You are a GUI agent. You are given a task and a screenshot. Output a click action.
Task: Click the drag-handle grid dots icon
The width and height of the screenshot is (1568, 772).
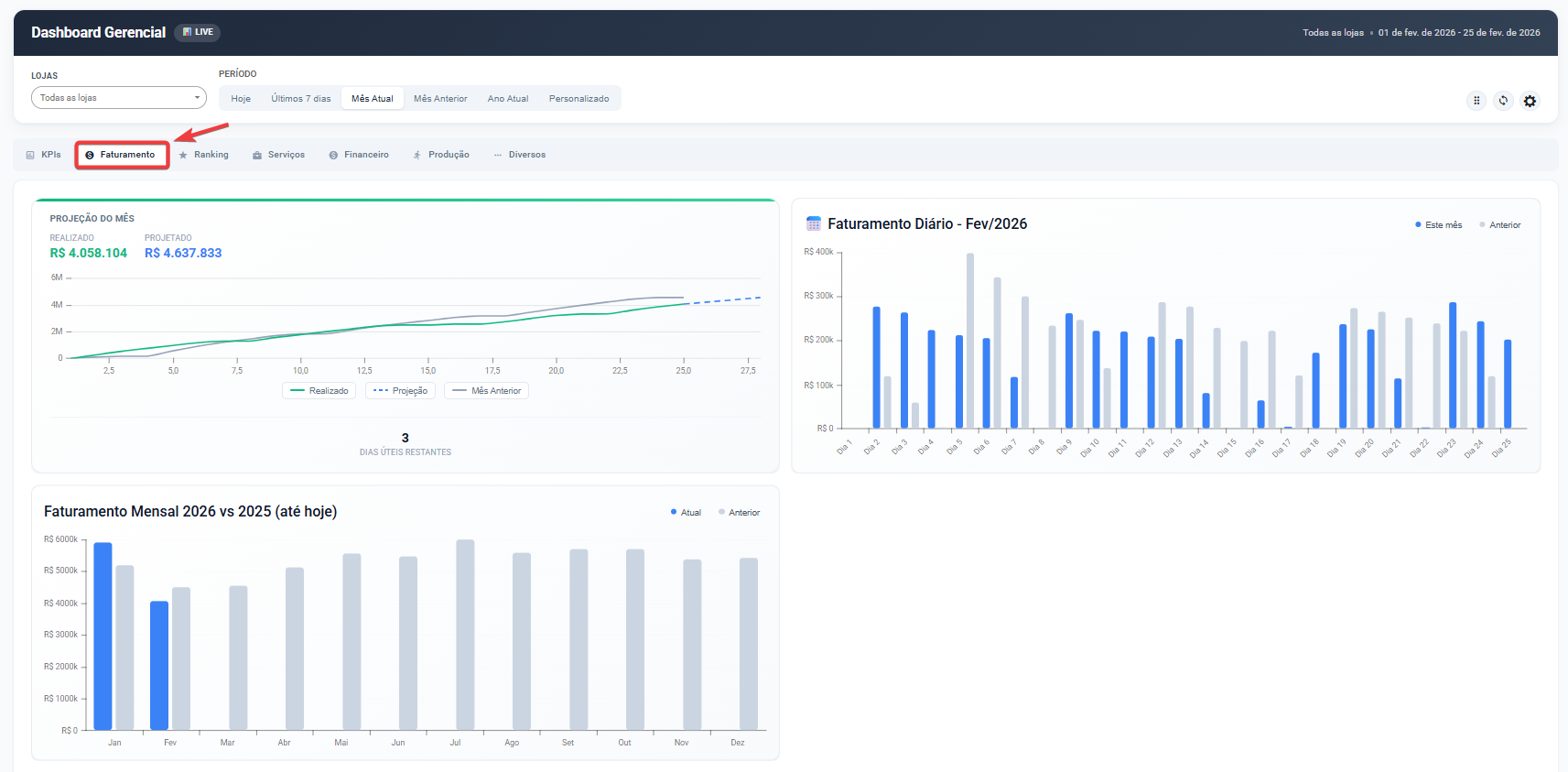(x=1476, y=101)
